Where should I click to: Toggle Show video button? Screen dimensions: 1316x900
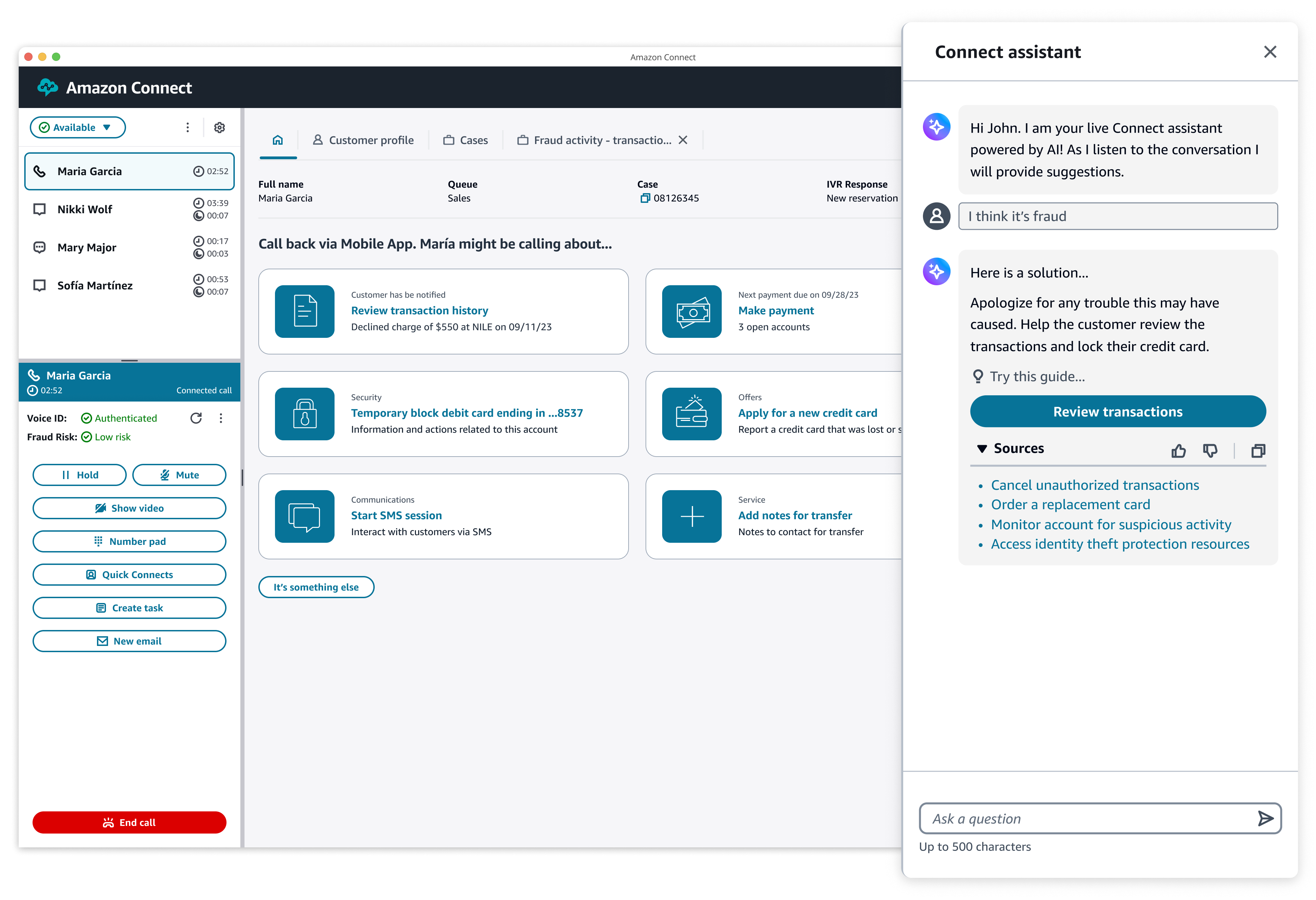click(129, 508)
